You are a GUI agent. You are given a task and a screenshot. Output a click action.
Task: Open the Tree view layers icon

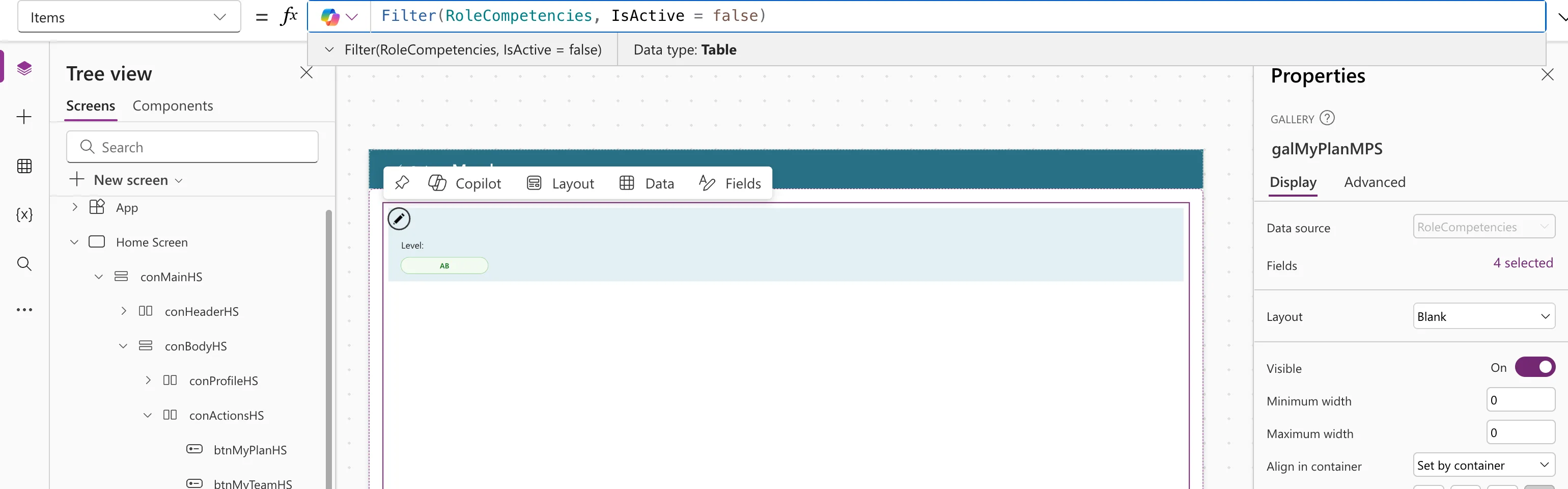[x=24, y=68]
